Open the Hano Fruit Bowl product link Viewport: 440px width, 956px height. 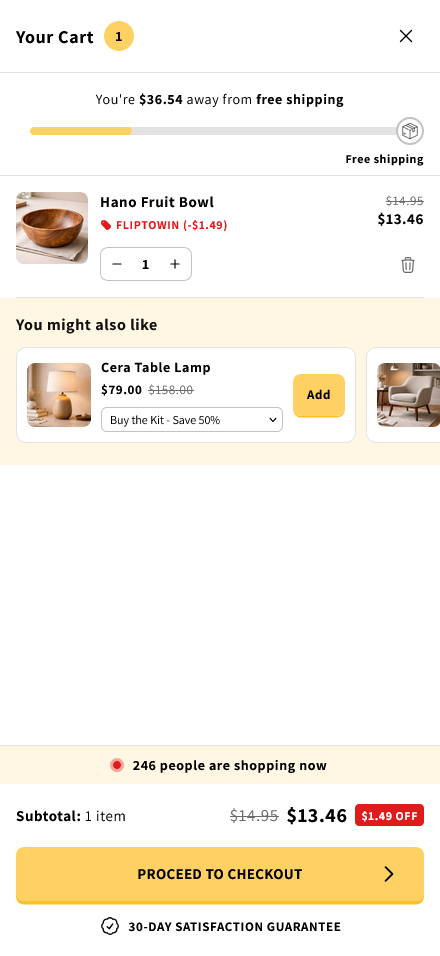coord(157,202)
